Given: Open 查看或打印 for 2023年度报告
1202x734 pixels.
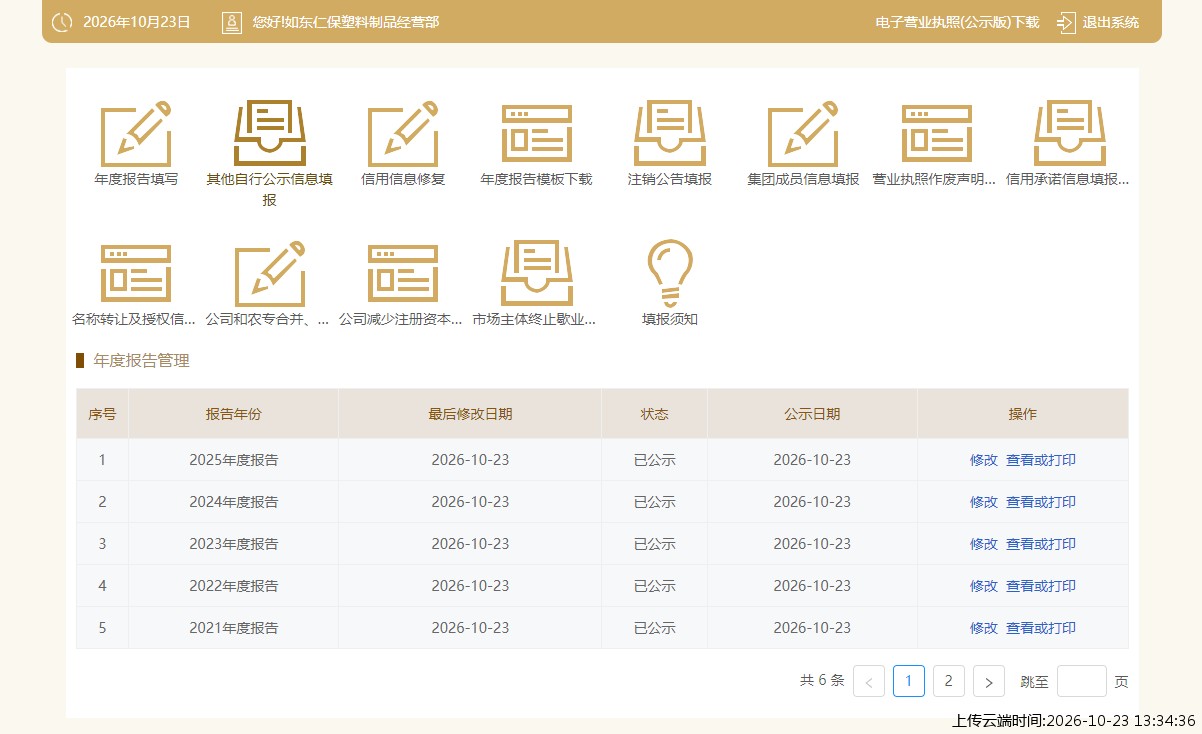Looking at the screenshot, I should [x=1041, y=544].
